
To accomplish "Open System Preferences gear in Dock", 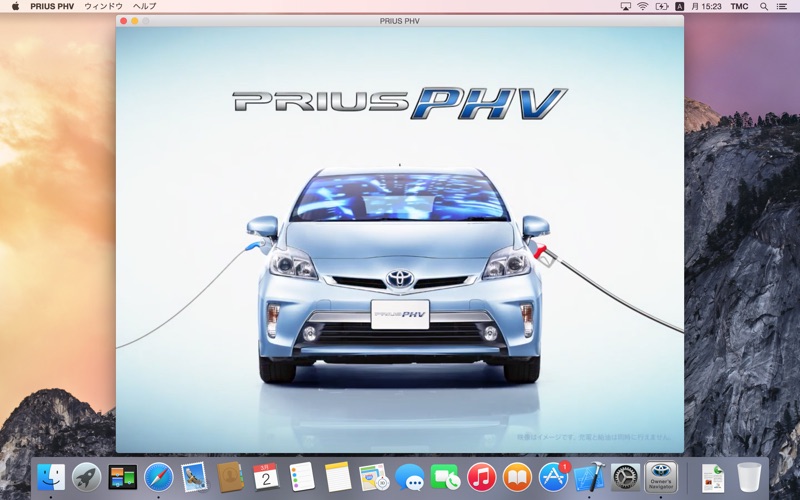I will pos(625,478).
